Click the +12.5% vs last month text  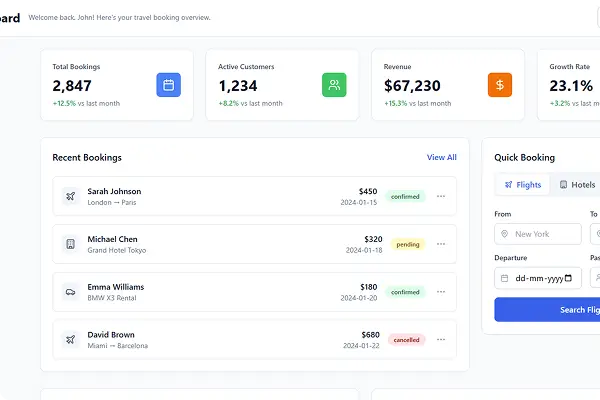point(86,103)
